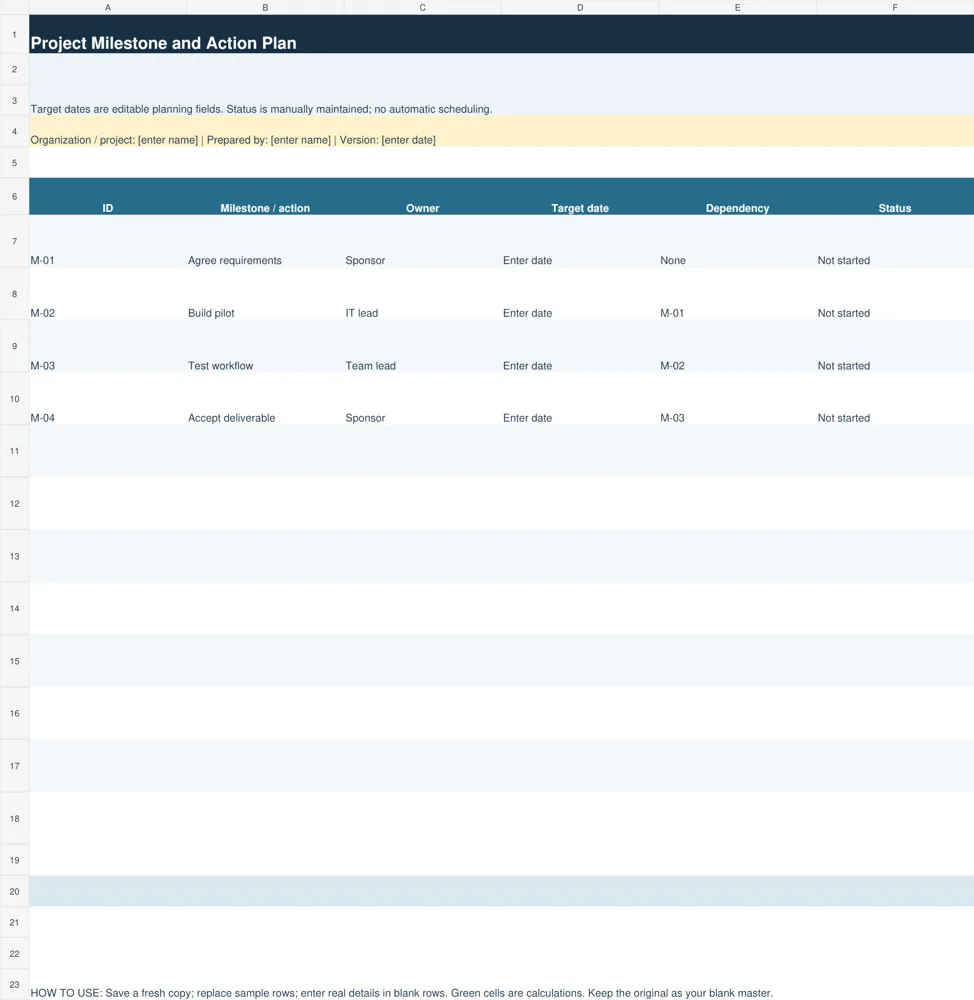Click the note about target dates being editable
The width and height of the screenshot is (974, 1000).
(261, 109)
